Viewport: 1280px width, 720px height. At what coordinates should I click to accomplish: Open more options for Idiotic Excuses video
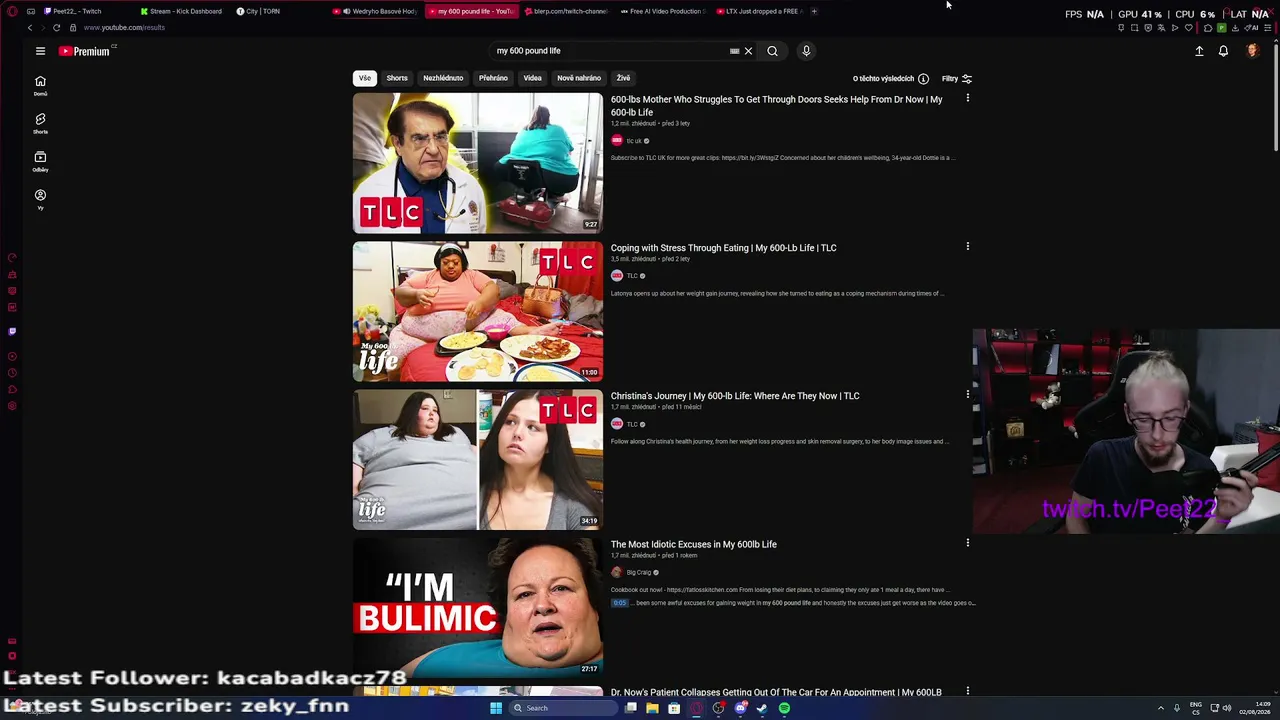click(x=967, y=543)
